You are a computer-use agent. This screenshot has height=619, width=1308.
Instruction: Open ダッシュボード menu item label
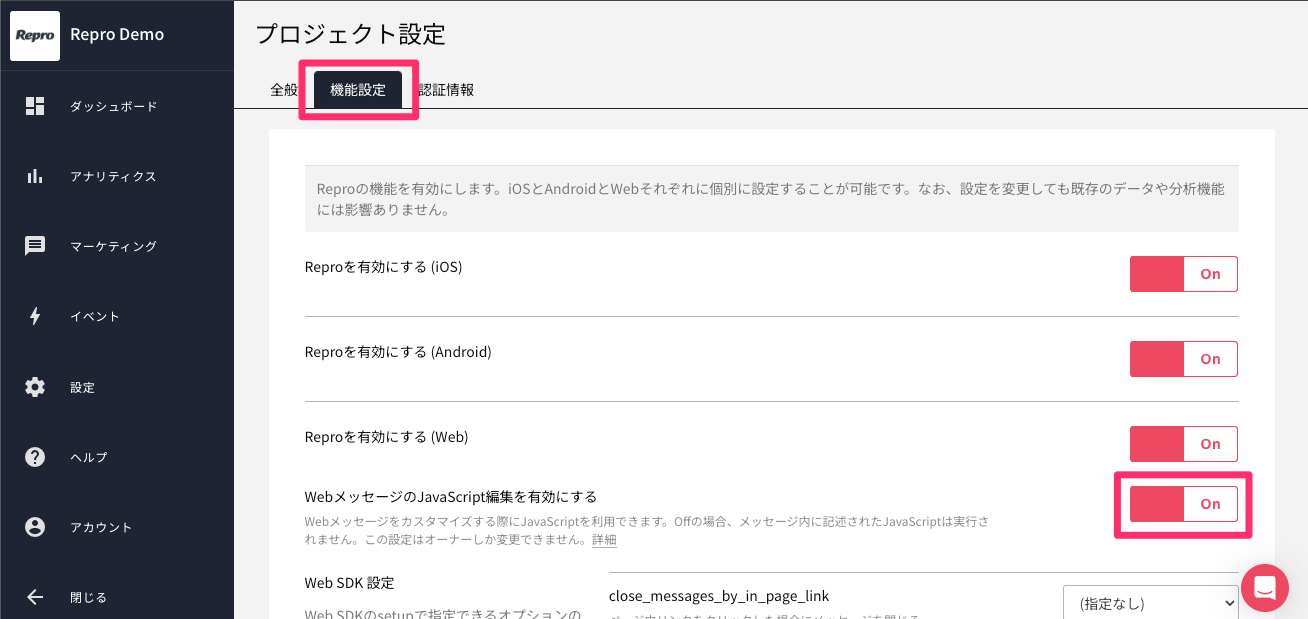pos(114,106)
